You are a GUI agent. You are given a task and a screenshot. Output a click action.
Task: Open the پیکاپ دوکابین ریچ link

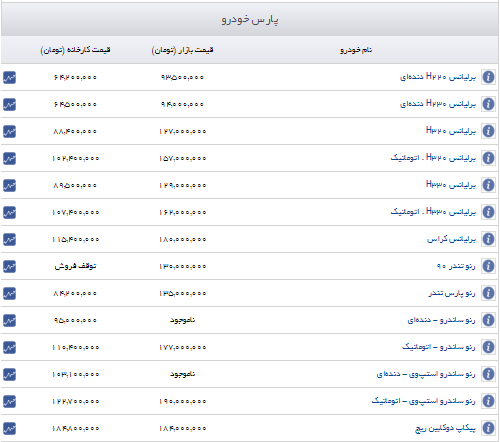[445, 428]
